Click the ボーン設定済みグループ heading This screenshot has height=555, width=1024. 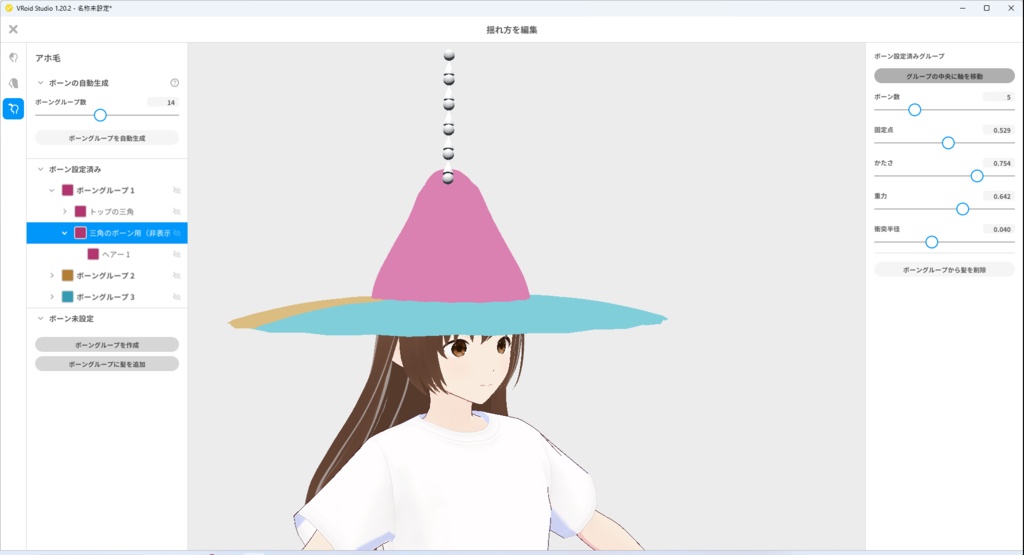pyautogui.click(x=909, y=56)
